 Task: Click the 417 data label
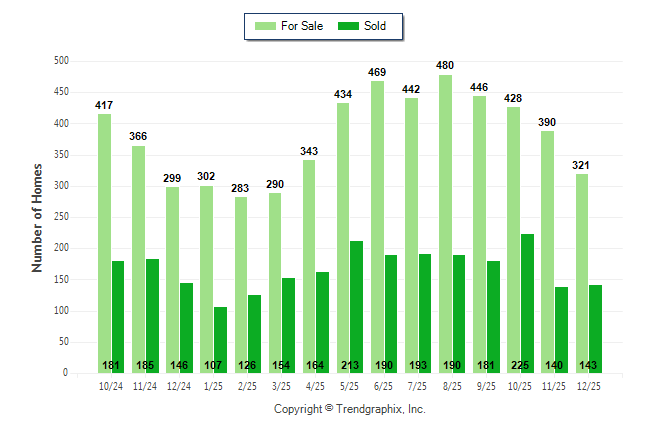pyautogui.click(x=104, y=105)
